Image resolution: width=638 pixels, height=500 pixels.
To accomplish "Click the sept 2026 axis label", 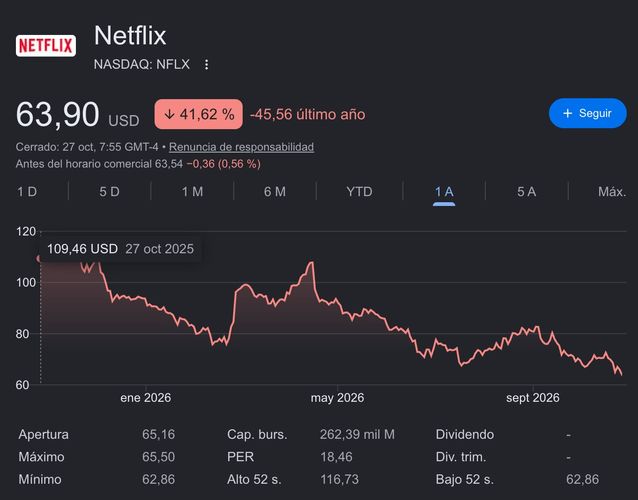I will point(533,397).
